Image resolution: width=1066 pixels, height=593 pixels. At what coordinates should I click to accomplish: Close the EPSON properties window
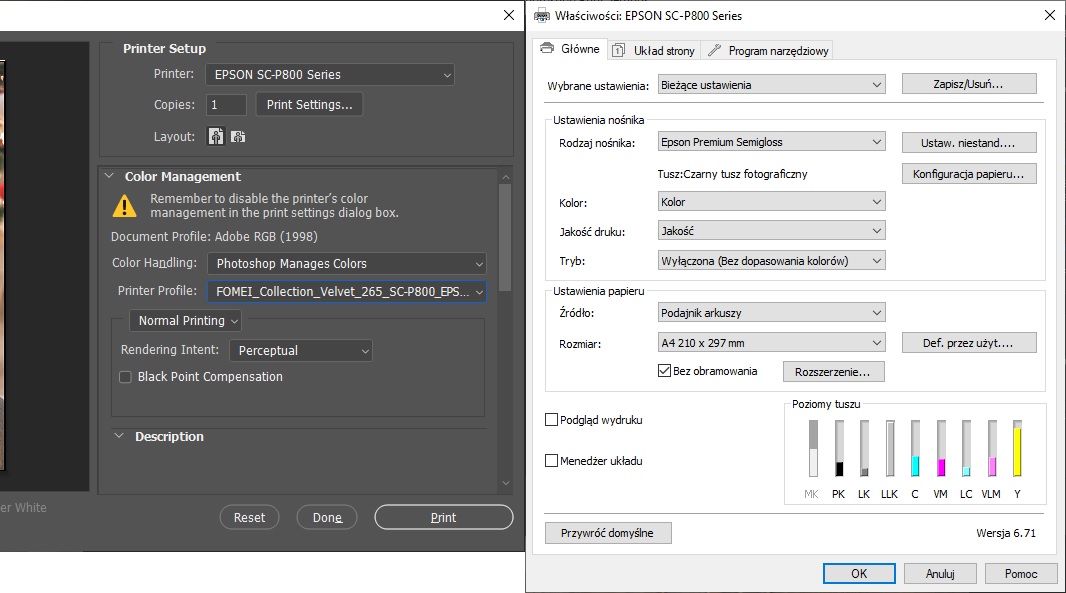click(1049, 15)
